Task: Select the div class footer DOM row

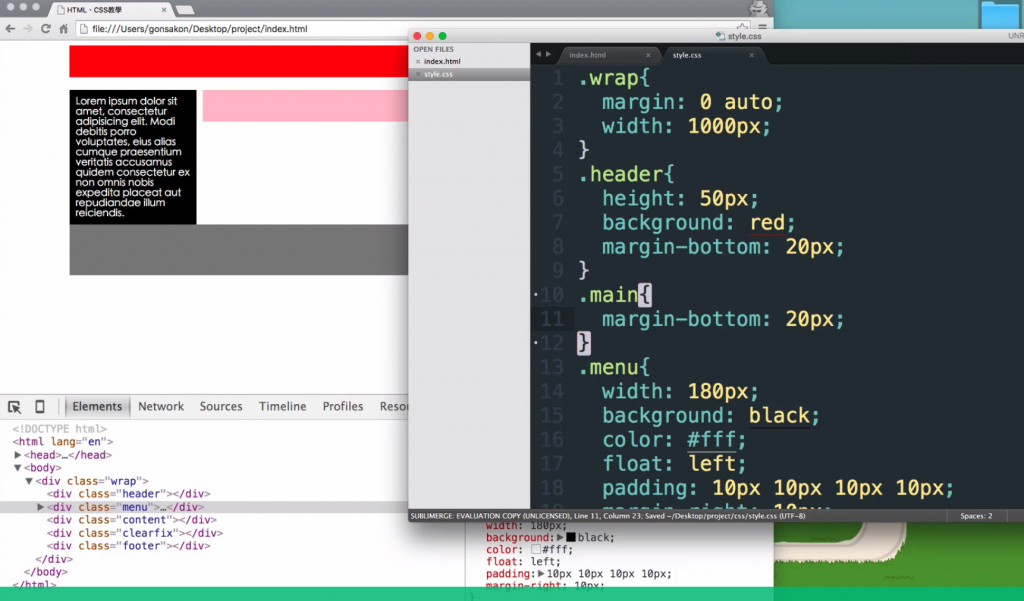Action: tap(129, 546)
